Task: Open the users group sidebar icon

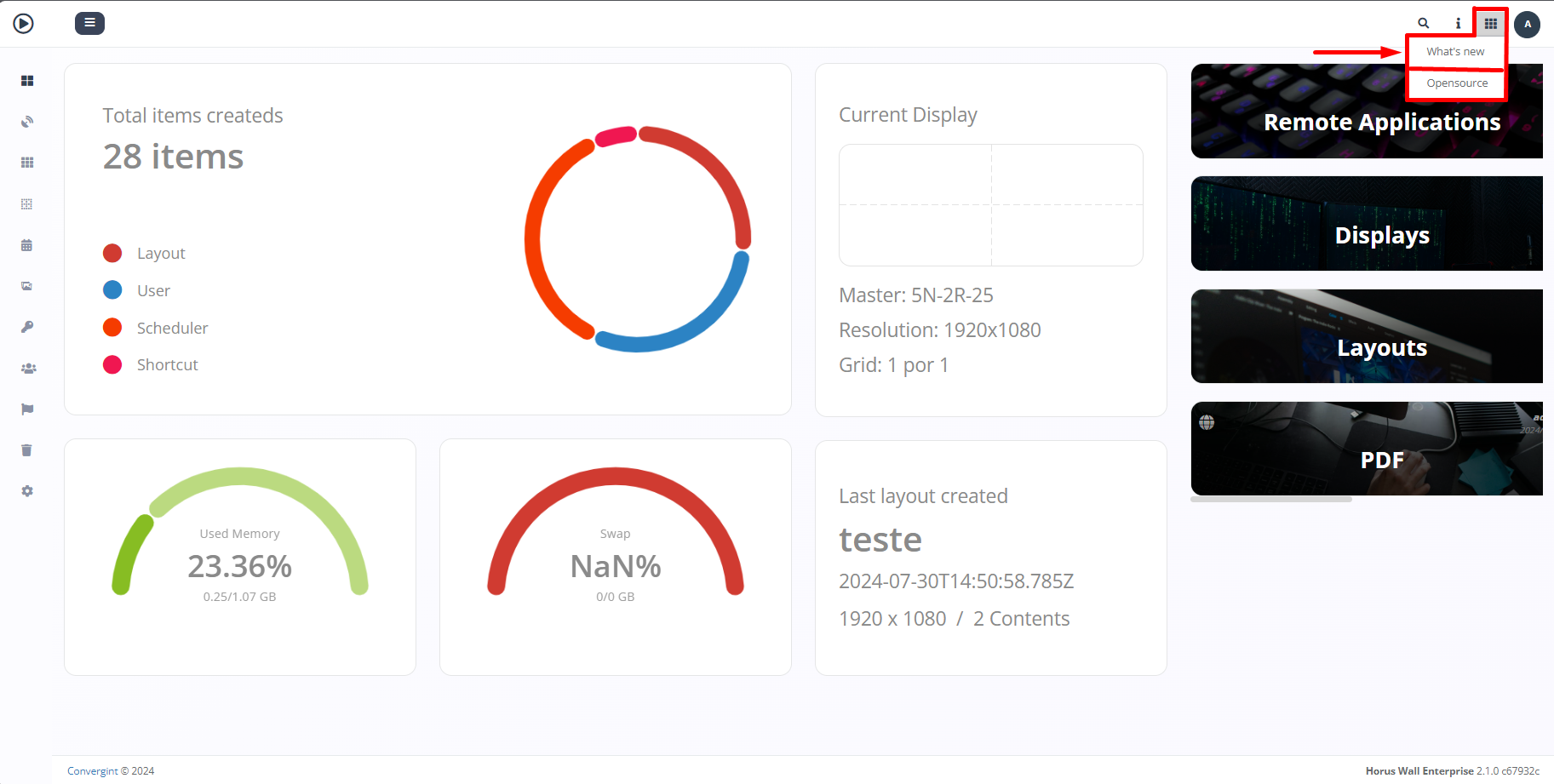Action: point(28,369)
